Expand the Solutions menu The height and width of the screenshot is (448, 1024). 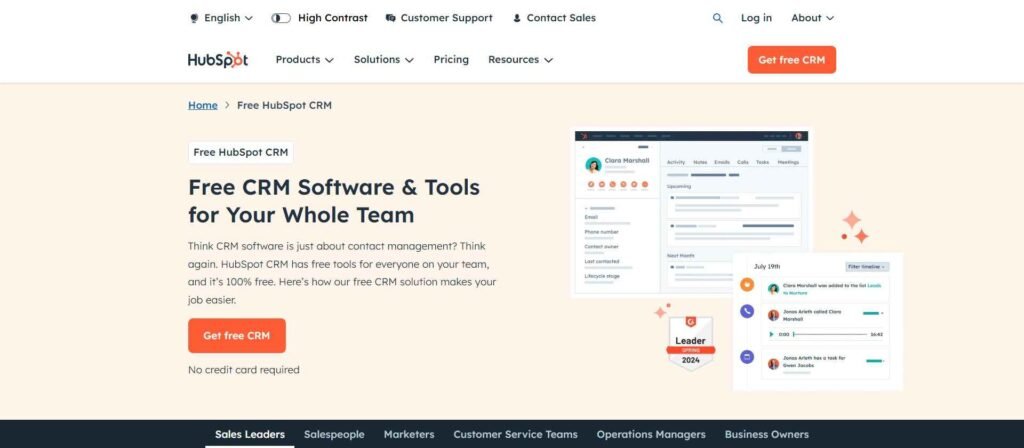point(383,59)
